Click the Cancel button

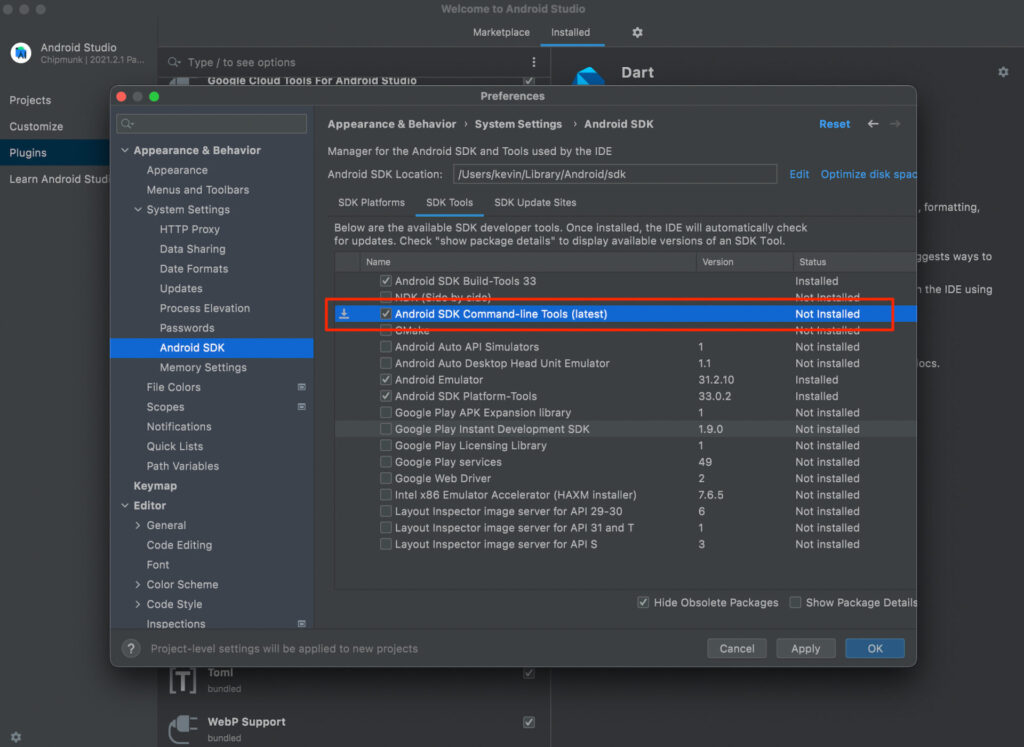click(737, 648)
